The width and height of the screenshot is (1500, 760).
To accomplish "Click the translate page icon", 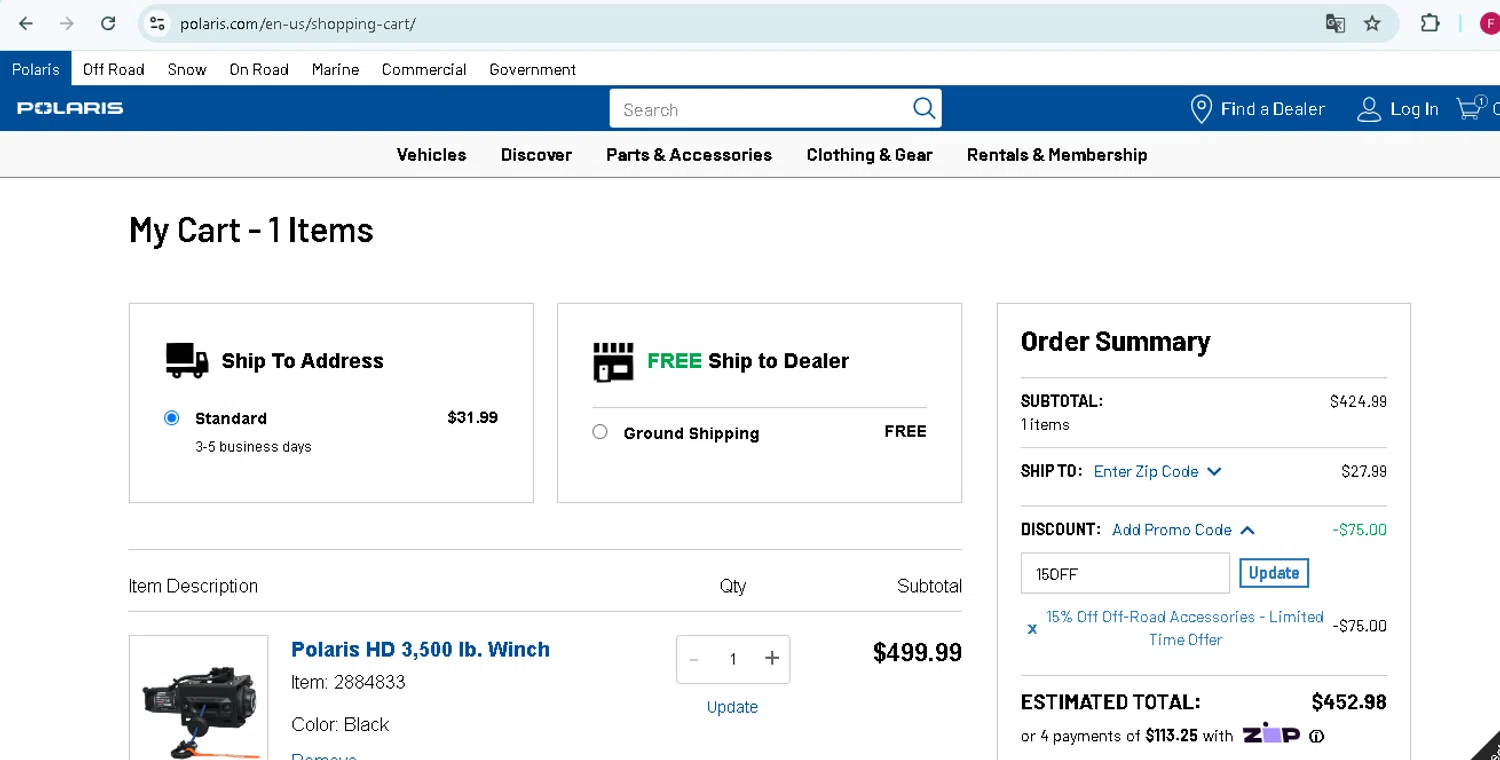I will (1335, 23).
